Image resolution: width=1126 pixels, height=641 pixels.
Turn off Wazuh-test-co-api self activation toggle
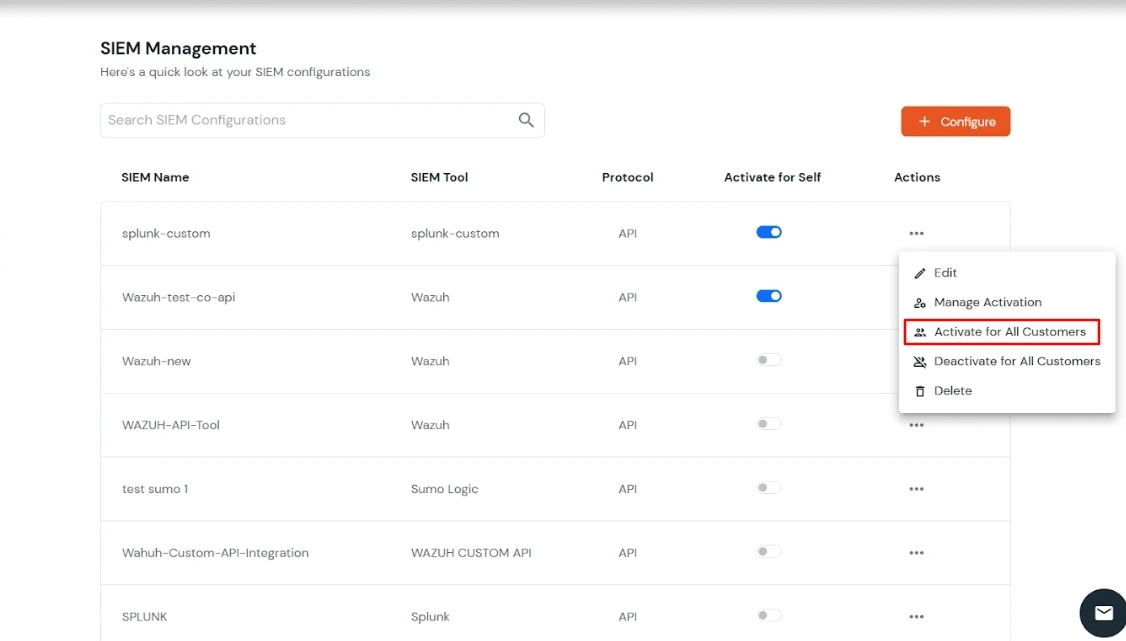(x=768, y=295)
